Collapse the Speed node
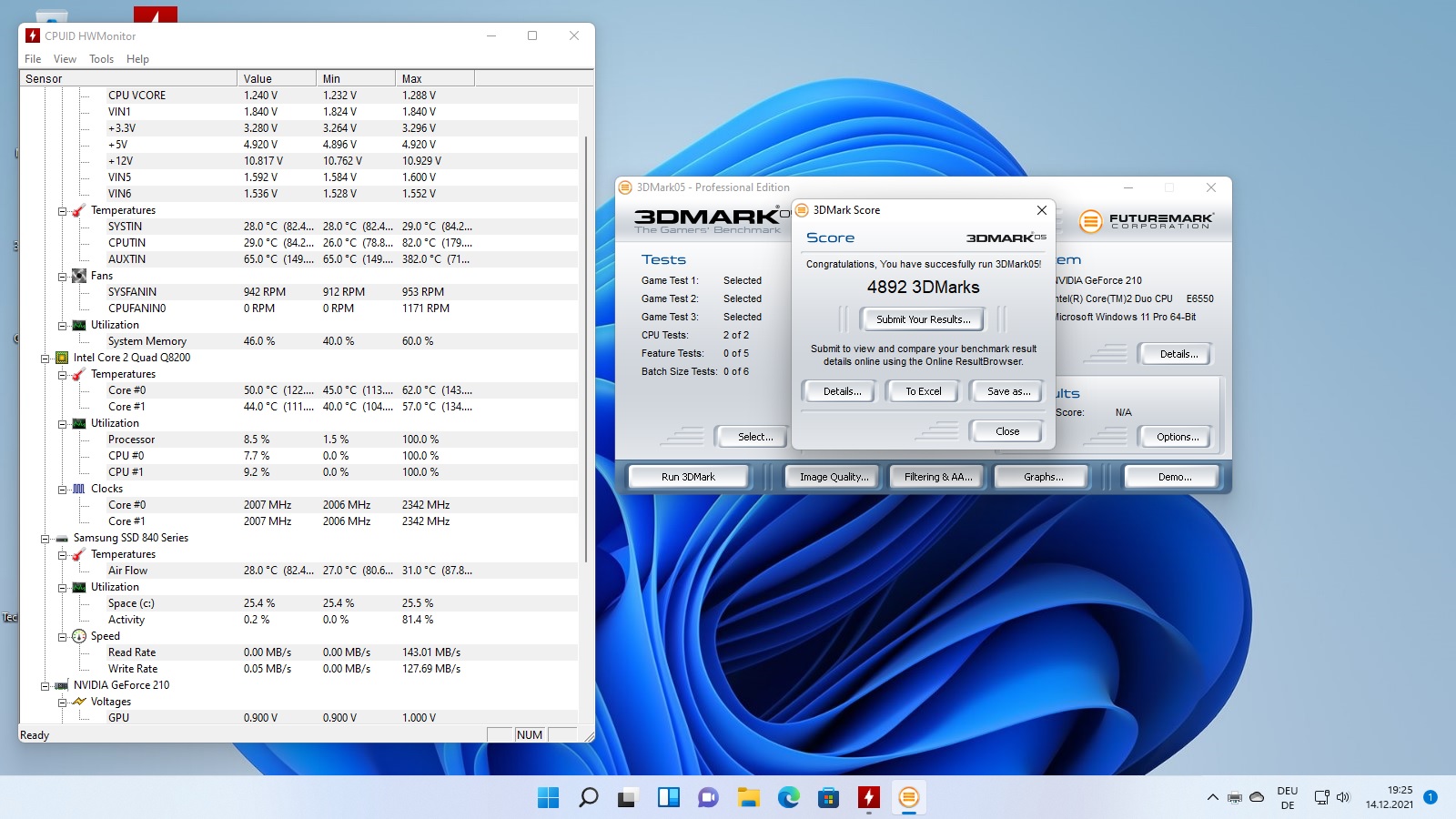 (x=62, y=636)
